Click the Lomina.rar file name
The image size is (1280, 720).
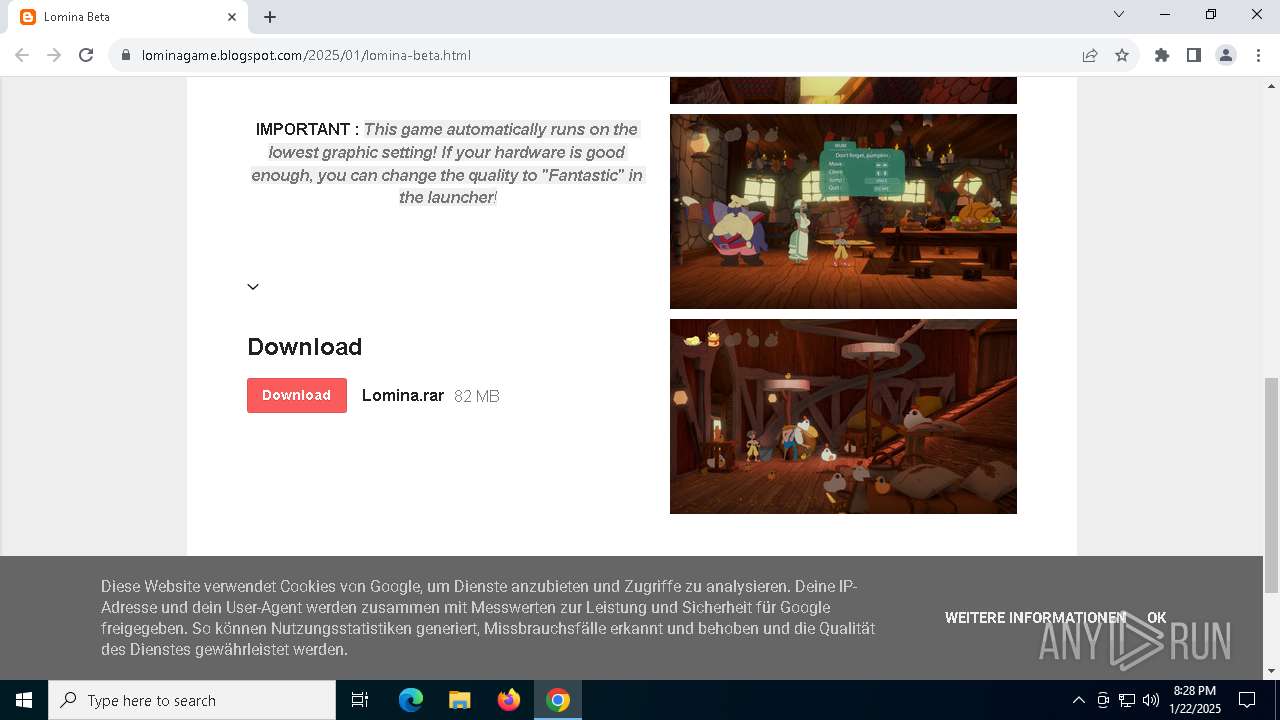[x=403, y=395]
